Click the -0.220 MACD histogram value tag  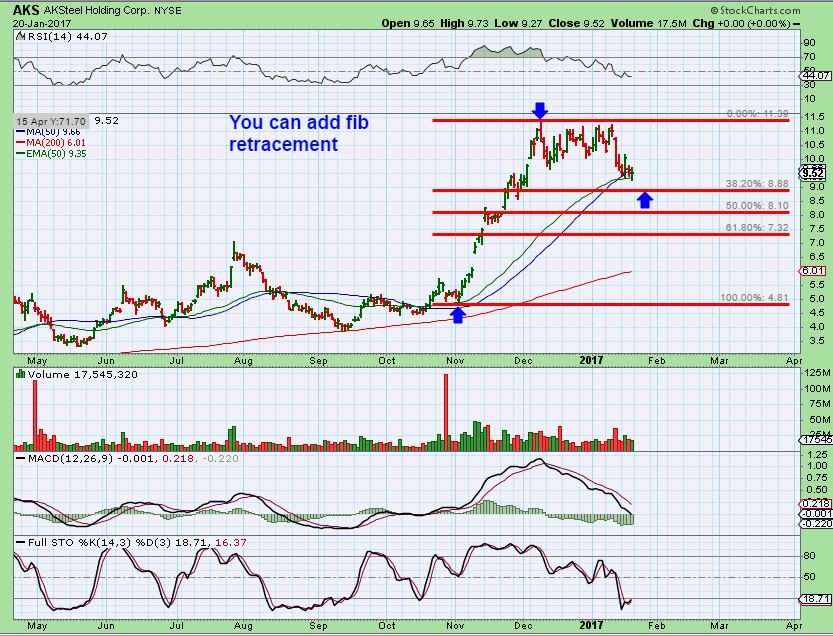click(816, 523)
